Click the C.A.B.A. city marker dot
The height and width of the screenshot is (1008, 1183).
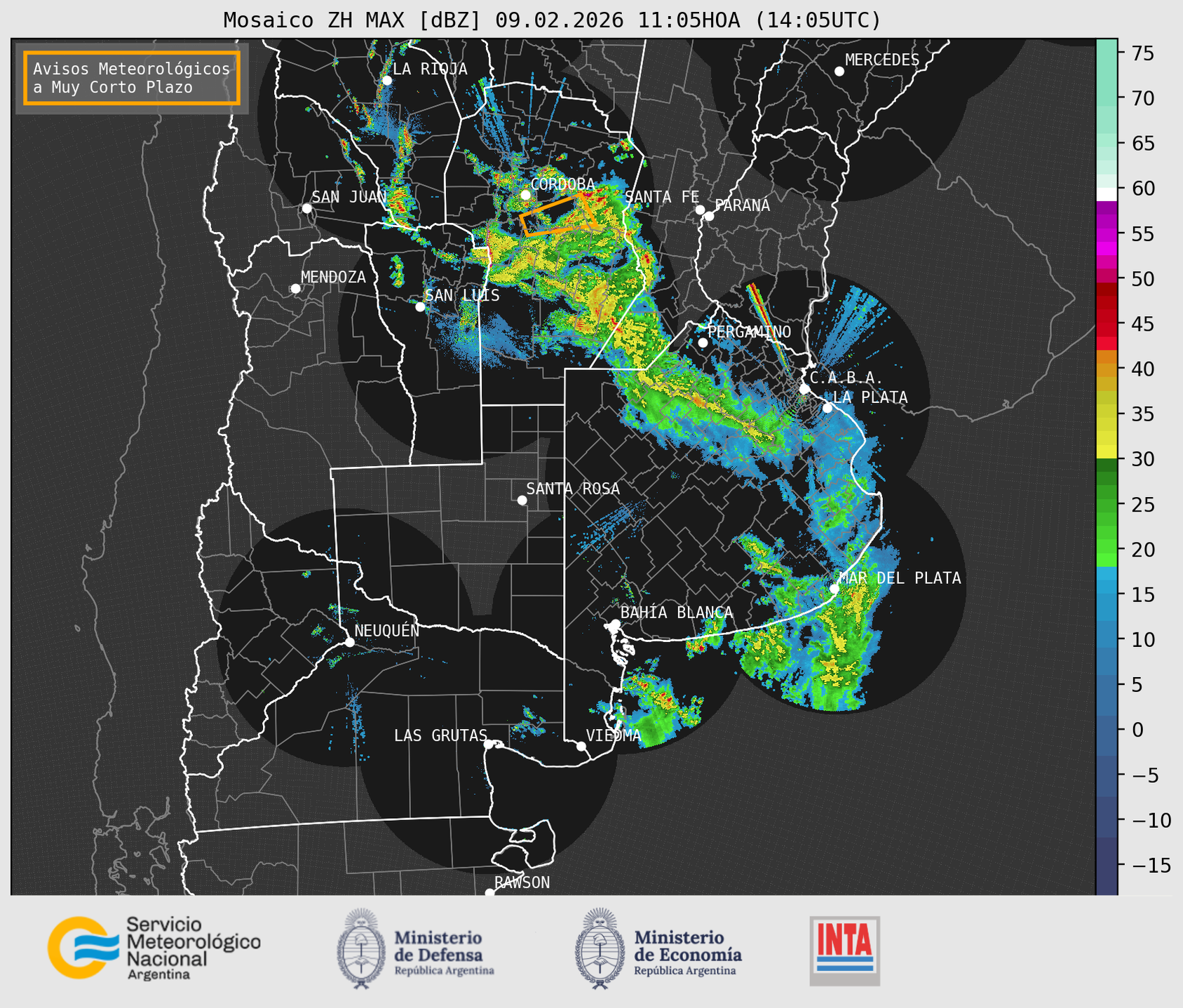coord(804,388)
